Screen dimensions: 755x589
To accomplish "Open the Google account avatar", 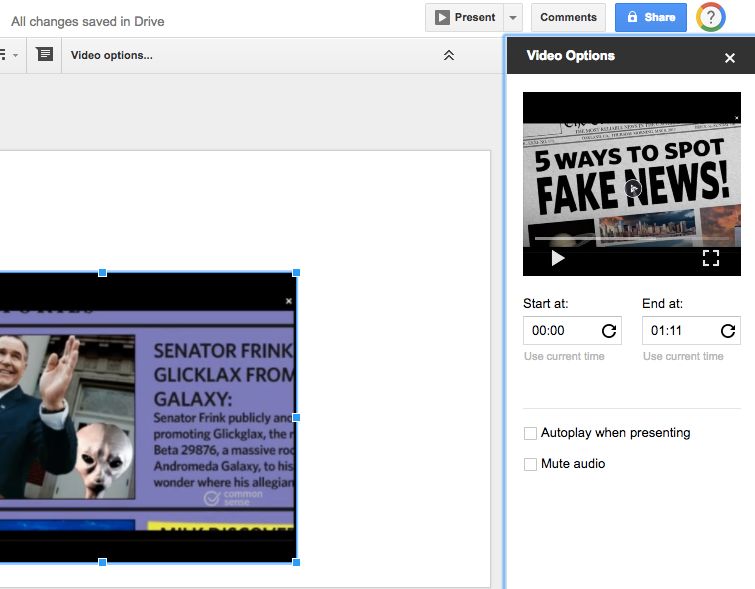I will (x=710, y=17).
